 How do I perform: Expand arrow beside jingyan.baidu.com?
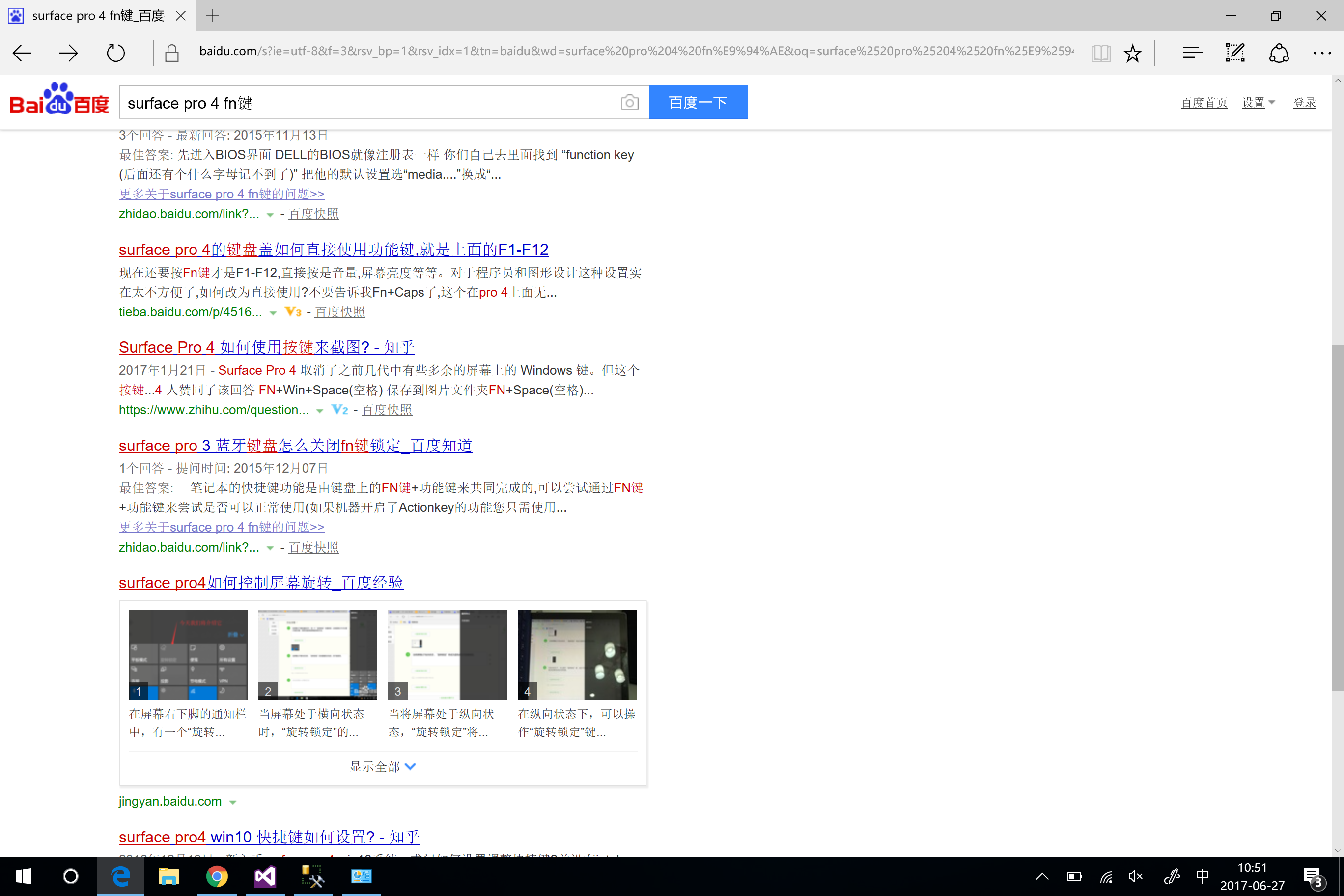[232, 802]
